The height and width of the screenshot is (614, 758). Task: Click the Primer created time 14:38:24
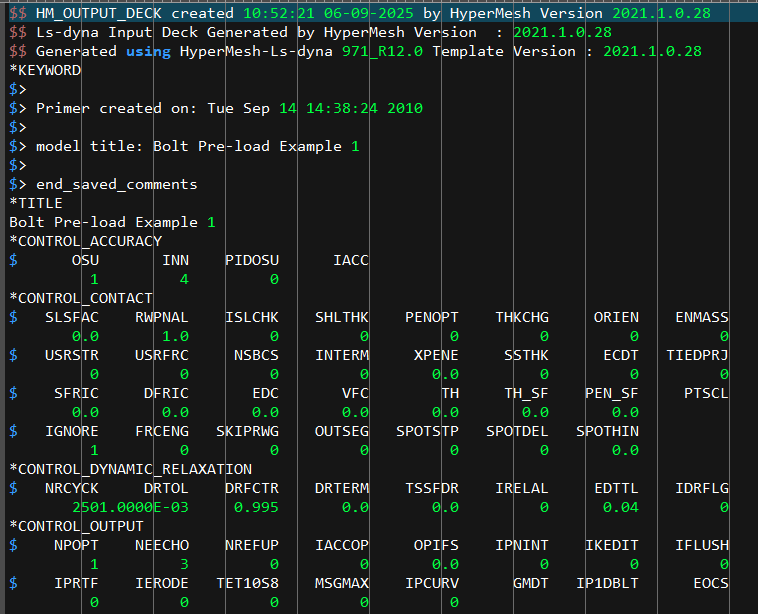pyautogui.click(x=342, y=108)
